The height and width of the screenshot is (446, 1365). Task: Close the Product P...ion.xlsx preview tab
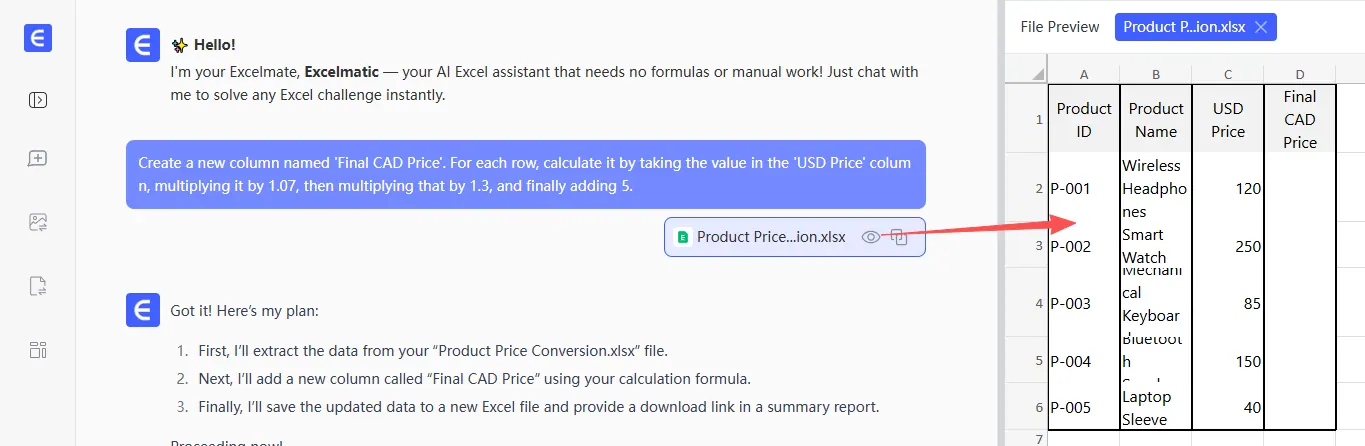tap(1260, 27)
